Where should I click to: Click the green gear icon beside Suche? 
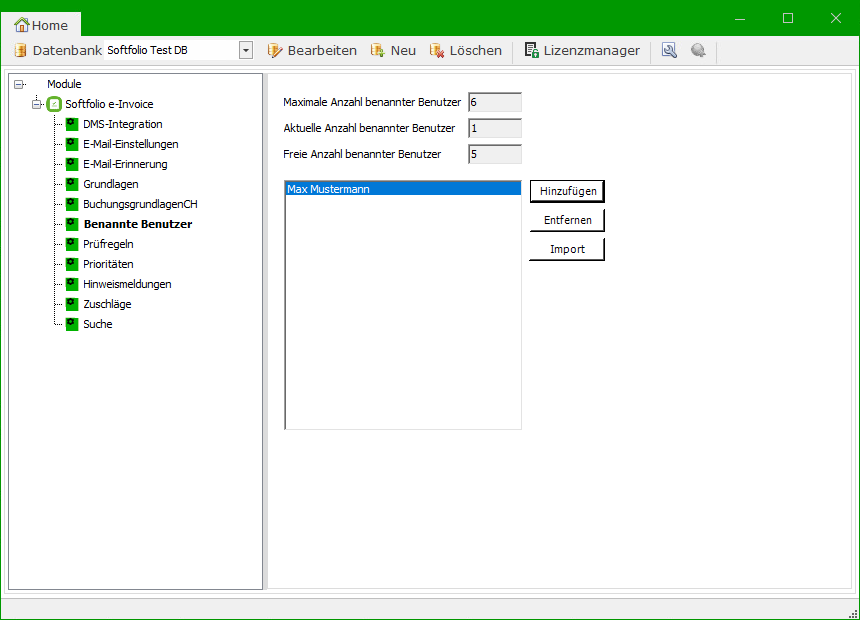point(72,324)
